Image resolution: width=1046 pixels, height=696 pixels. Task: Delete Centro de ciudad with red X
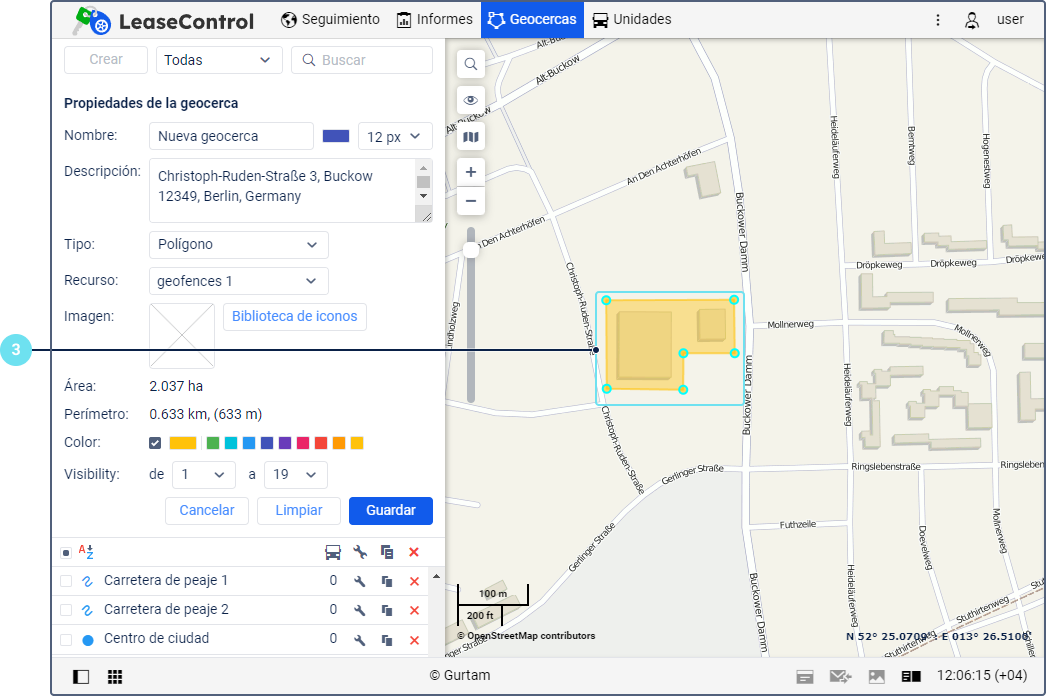coord(414,639)
